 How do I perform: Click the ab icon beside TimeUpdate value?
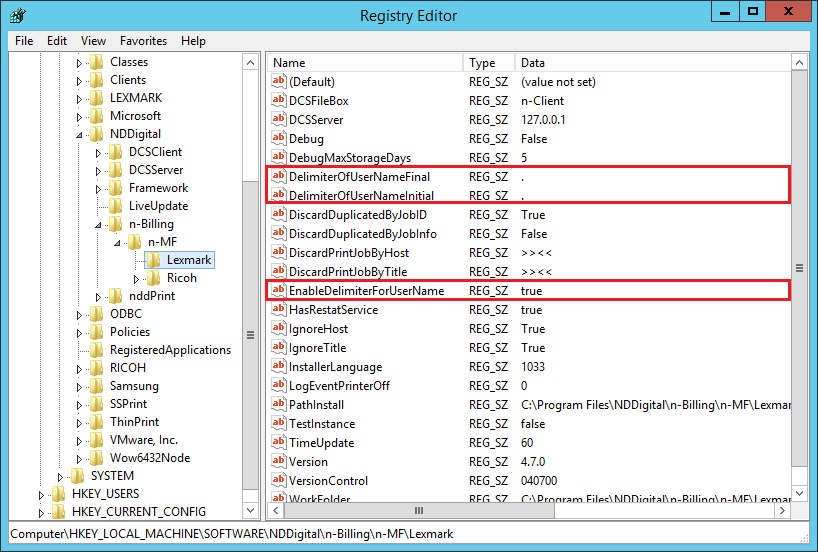pos(279,443)
